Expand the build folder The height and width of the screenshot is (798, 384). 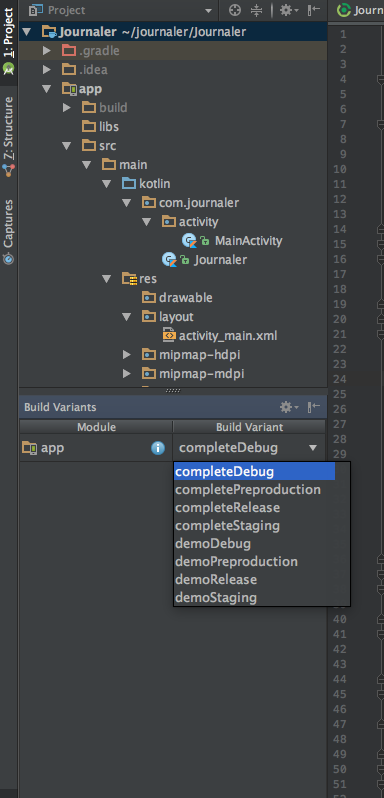(x=67, y=108)
